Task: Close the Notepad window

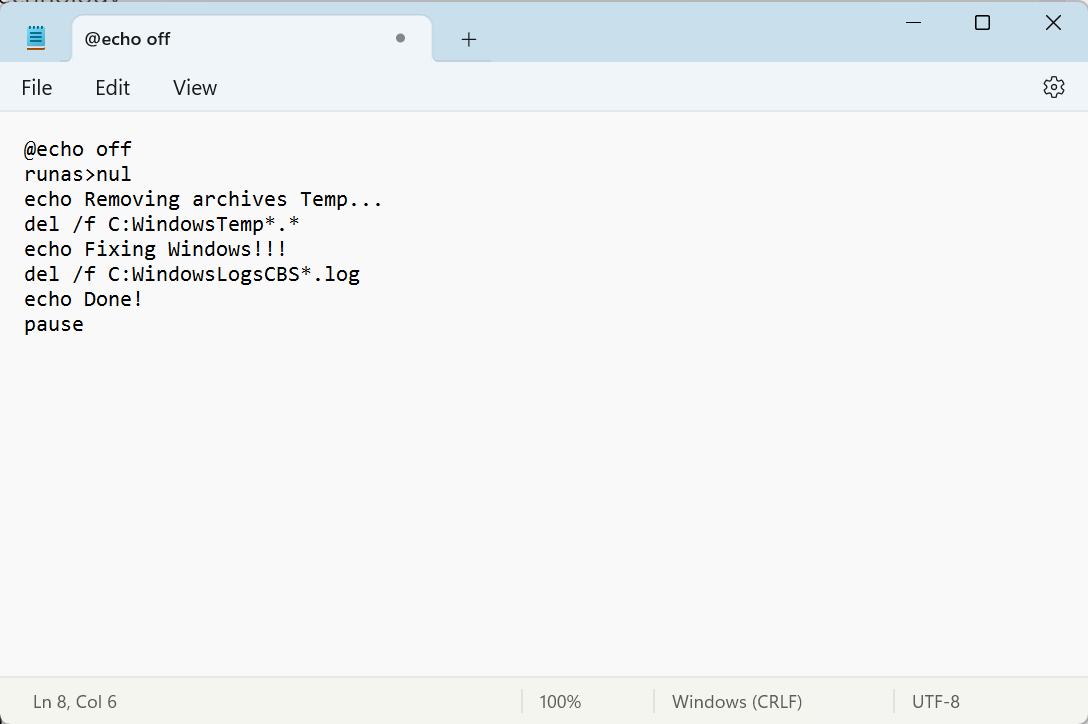Action: [1053, 23]
